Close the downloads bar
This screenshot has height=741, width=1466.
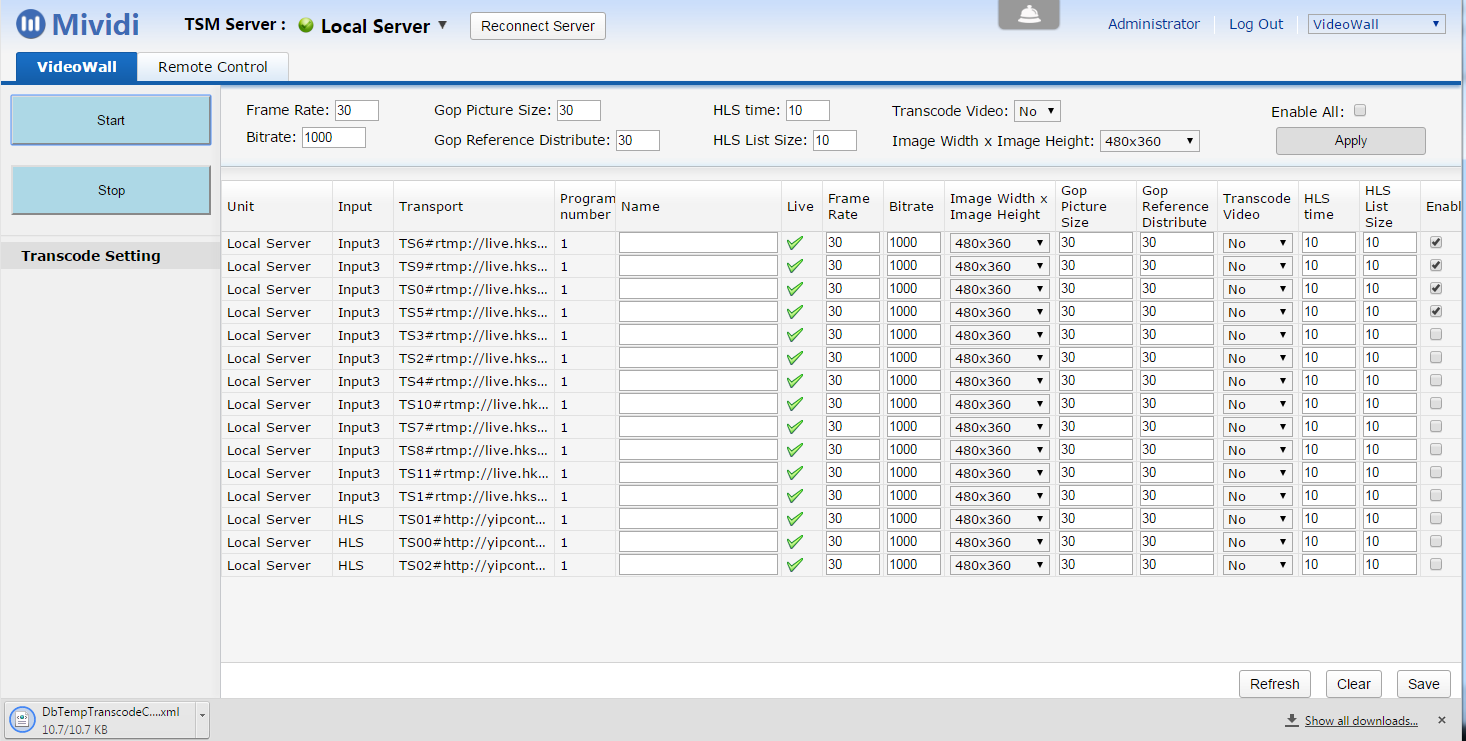pyautogui.click(x=1441, y=720)
